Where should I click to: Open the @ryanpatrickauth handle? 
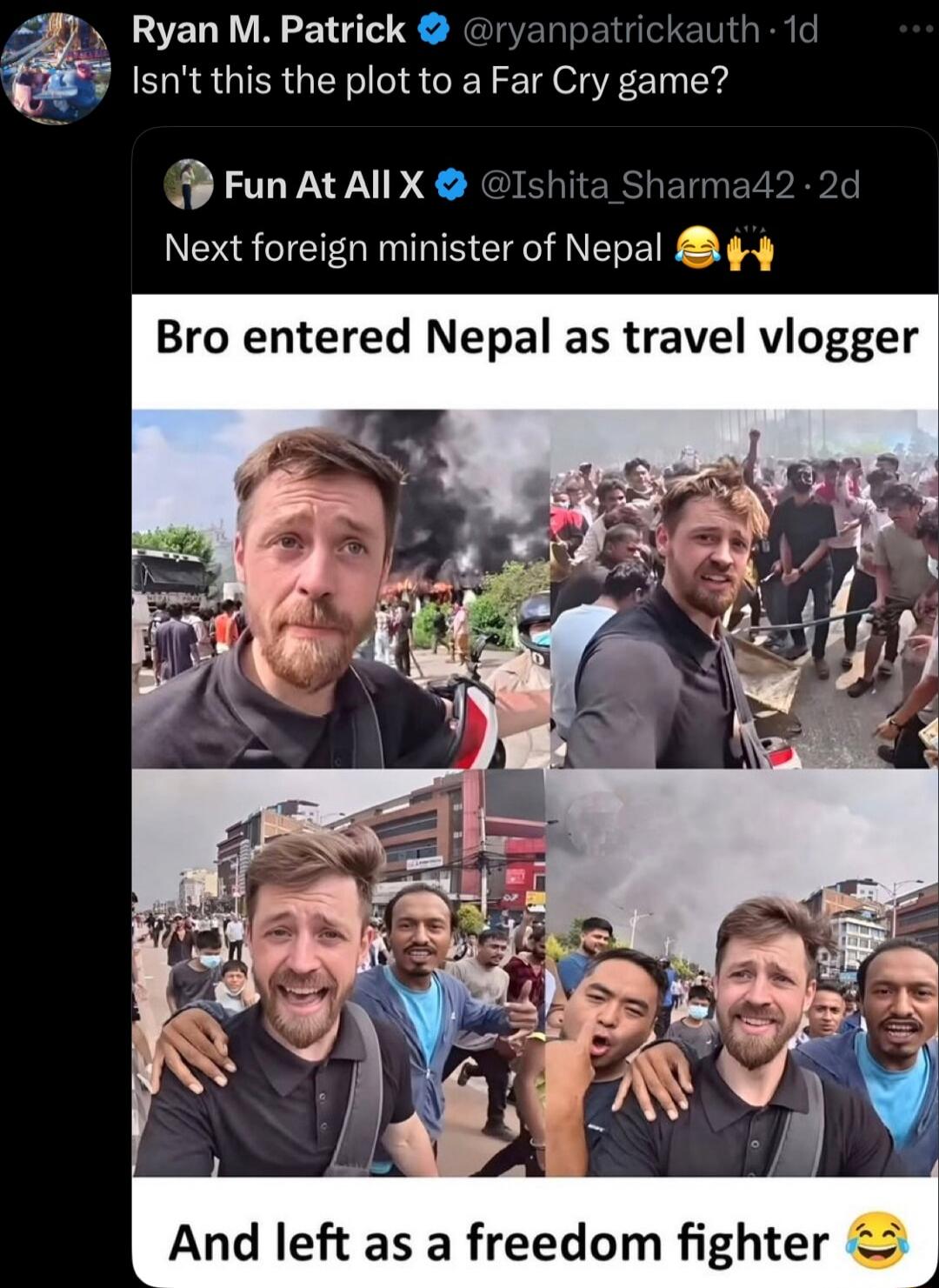[x=612, y=30]
